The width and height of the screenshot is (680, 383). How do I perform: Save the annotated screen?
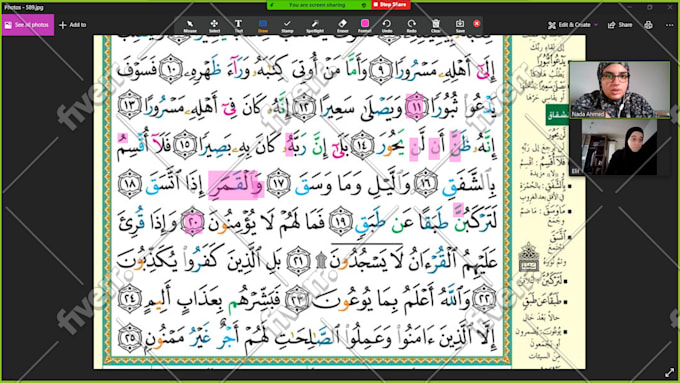(460, 26)
